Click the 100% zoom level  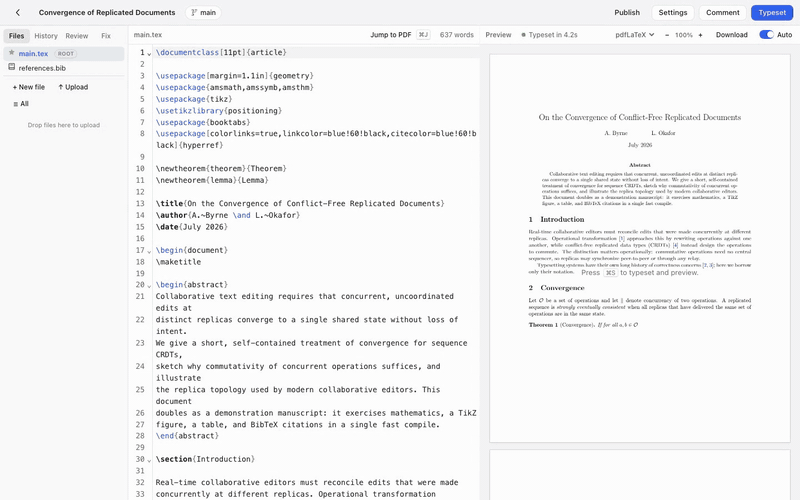click(x=684, y=35)
